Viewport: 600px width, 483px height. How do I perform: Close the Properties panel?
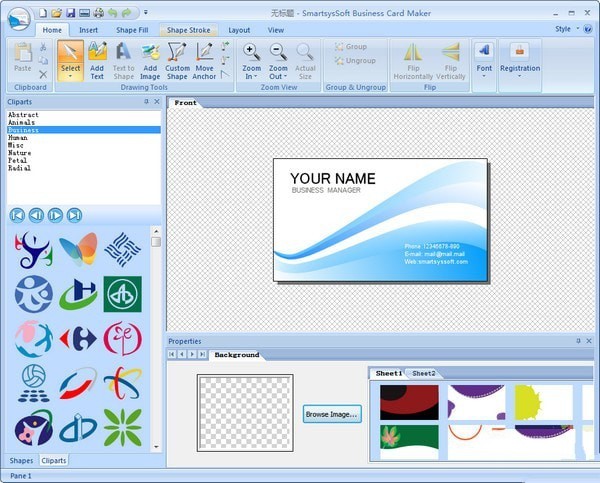click(x=589, y=341)
